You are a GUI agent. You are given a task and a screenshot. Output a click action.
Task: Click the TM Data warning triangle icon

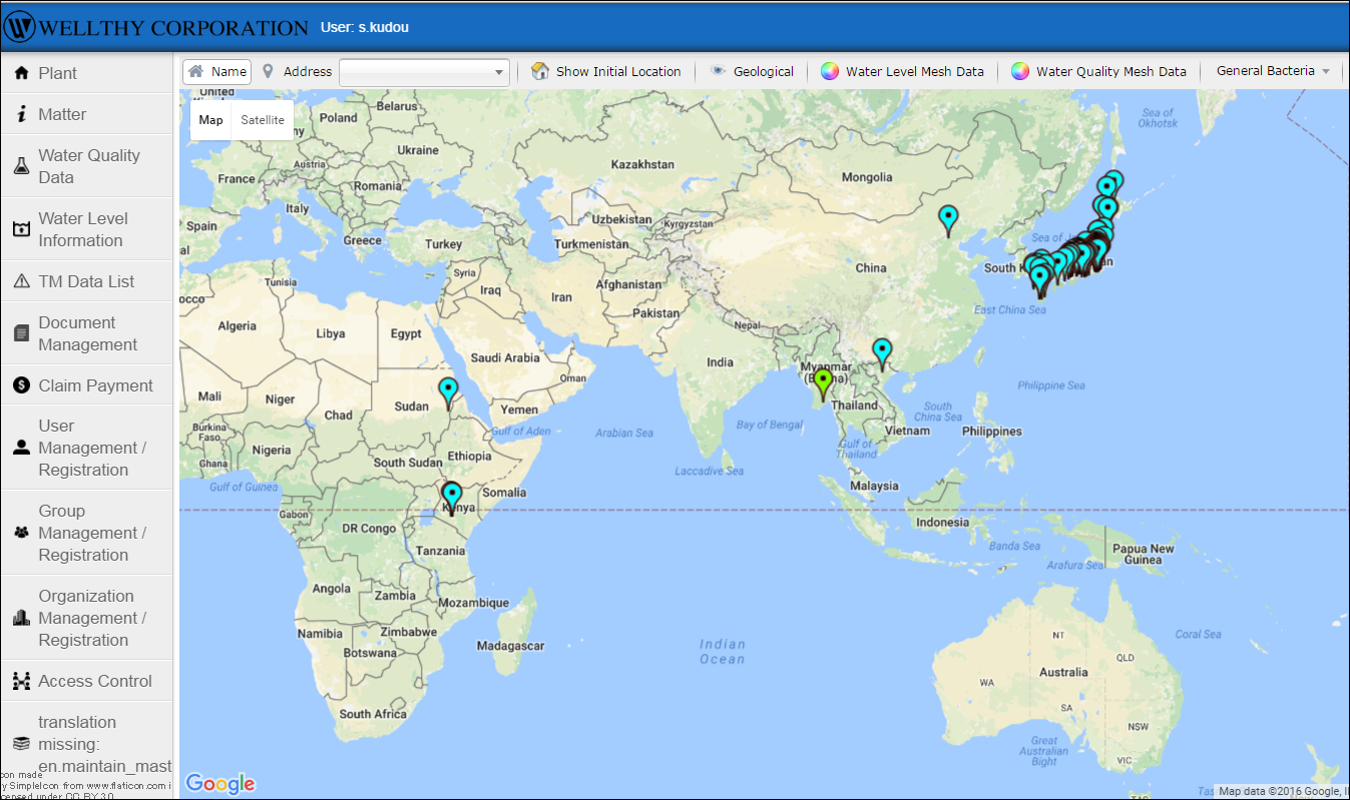[21, 281]
